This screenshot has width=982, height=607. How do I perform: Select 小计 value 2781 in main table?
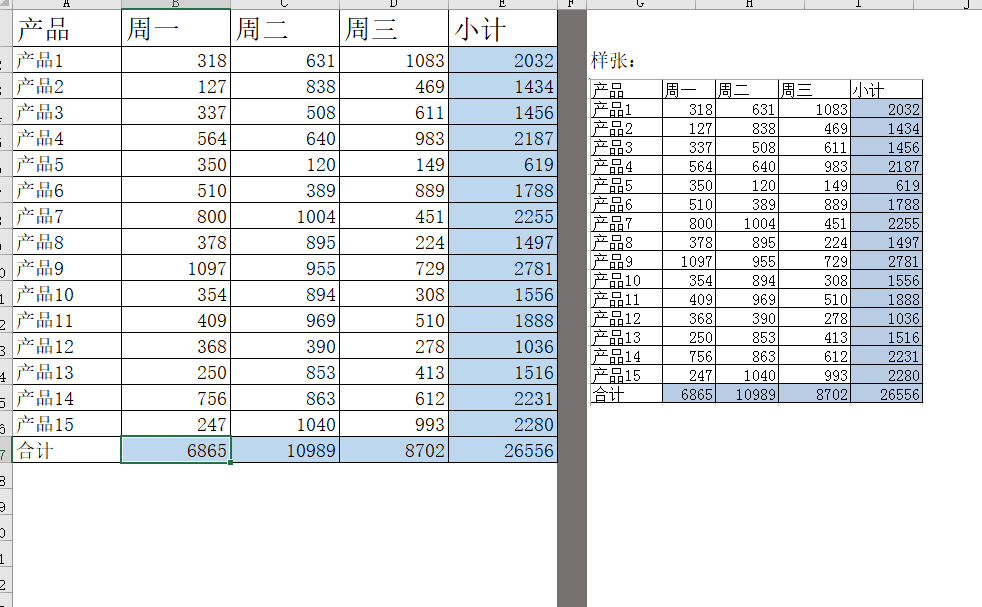[x=503, y=268]
